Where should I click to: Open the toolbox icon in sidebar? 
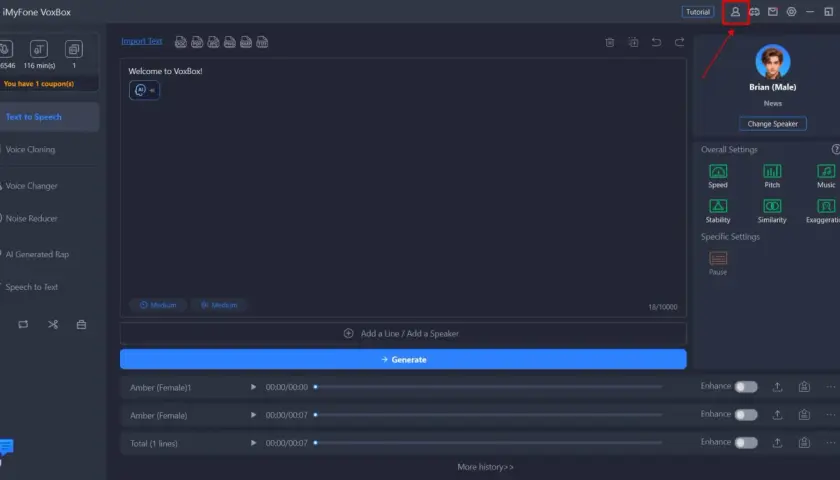81,325
